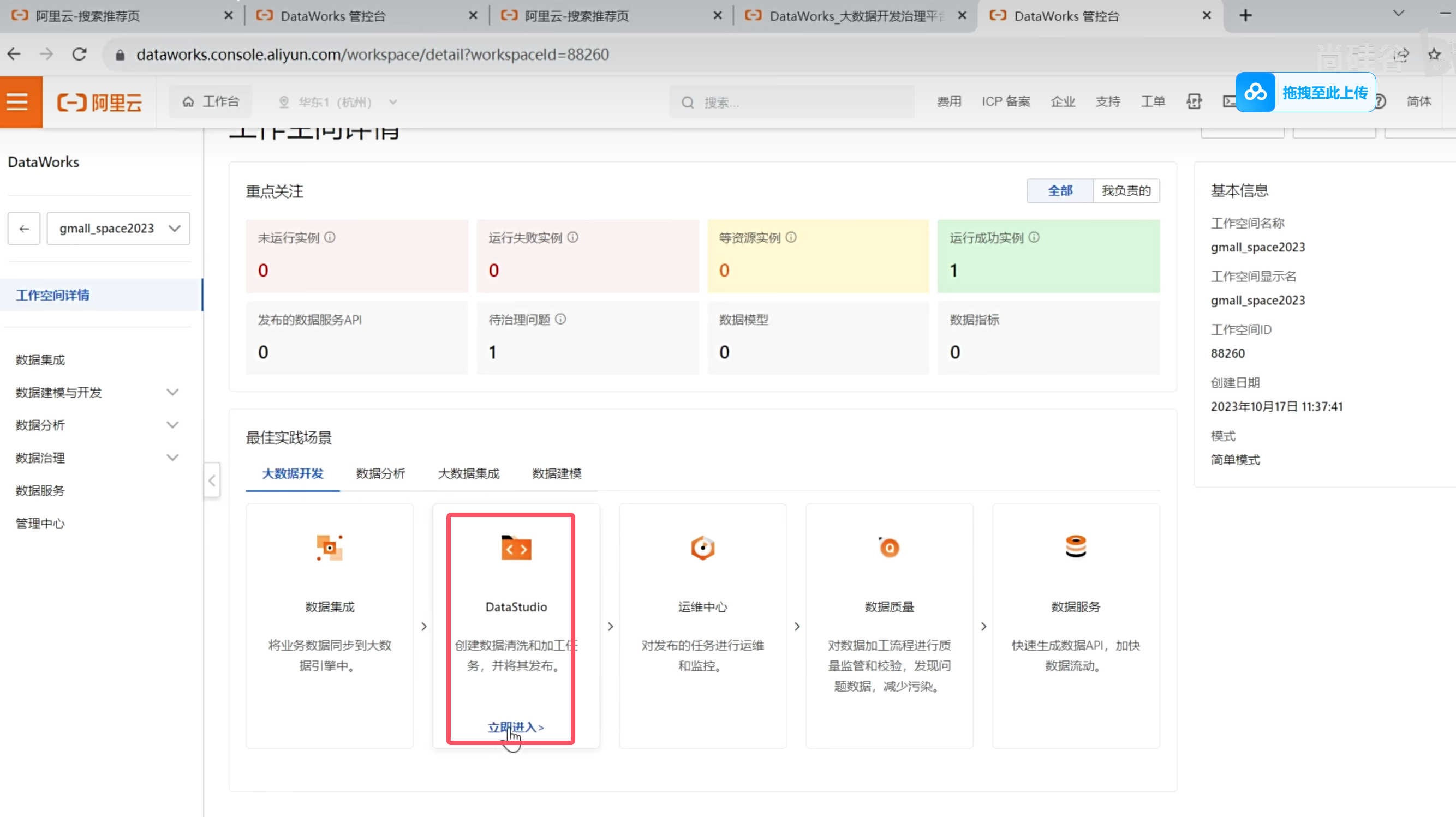Switch filter to 我负责的
Image resolution: width=1456 pixels, height=817 pixels.
[1126, 191]
